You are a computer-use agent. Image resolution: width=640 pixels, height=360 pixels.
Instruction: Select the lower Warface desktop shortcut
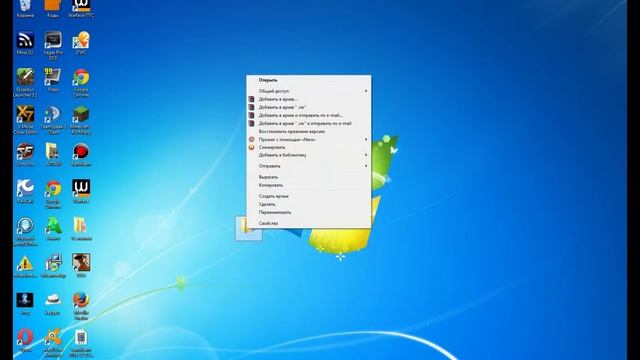click(x=81, y=189)
